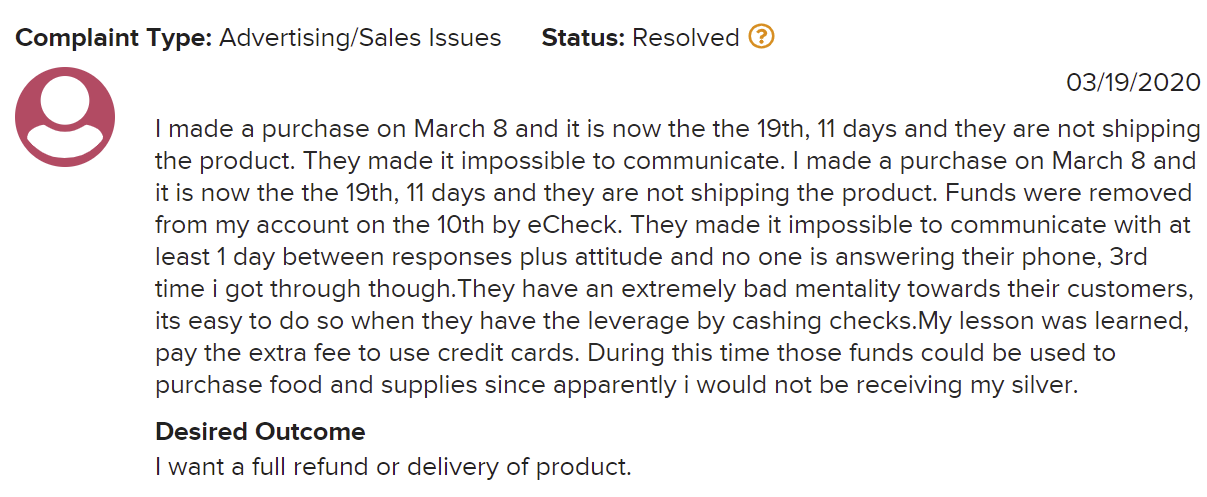The image size is (1207, 497).
Task: Select the Complaint Type label
Action: click(113, 39)
